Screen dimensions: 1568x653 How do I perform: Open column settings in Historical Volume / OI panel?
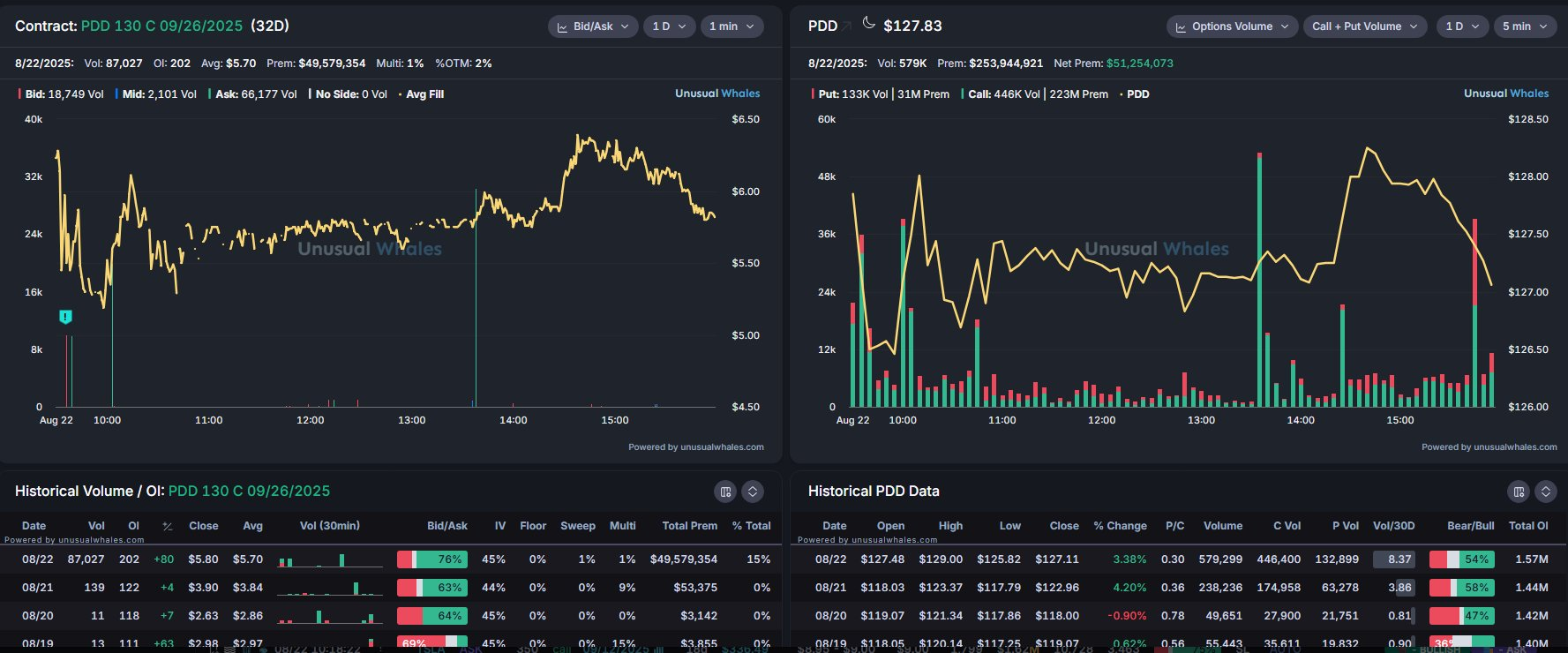725,492
